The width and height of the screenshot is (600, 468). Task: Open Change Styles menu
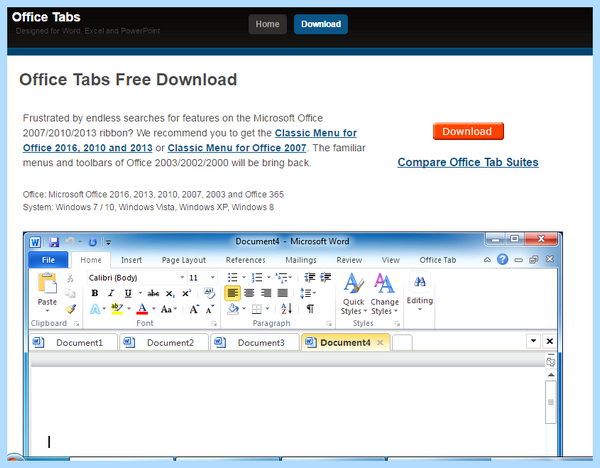(x=384, y=293)
